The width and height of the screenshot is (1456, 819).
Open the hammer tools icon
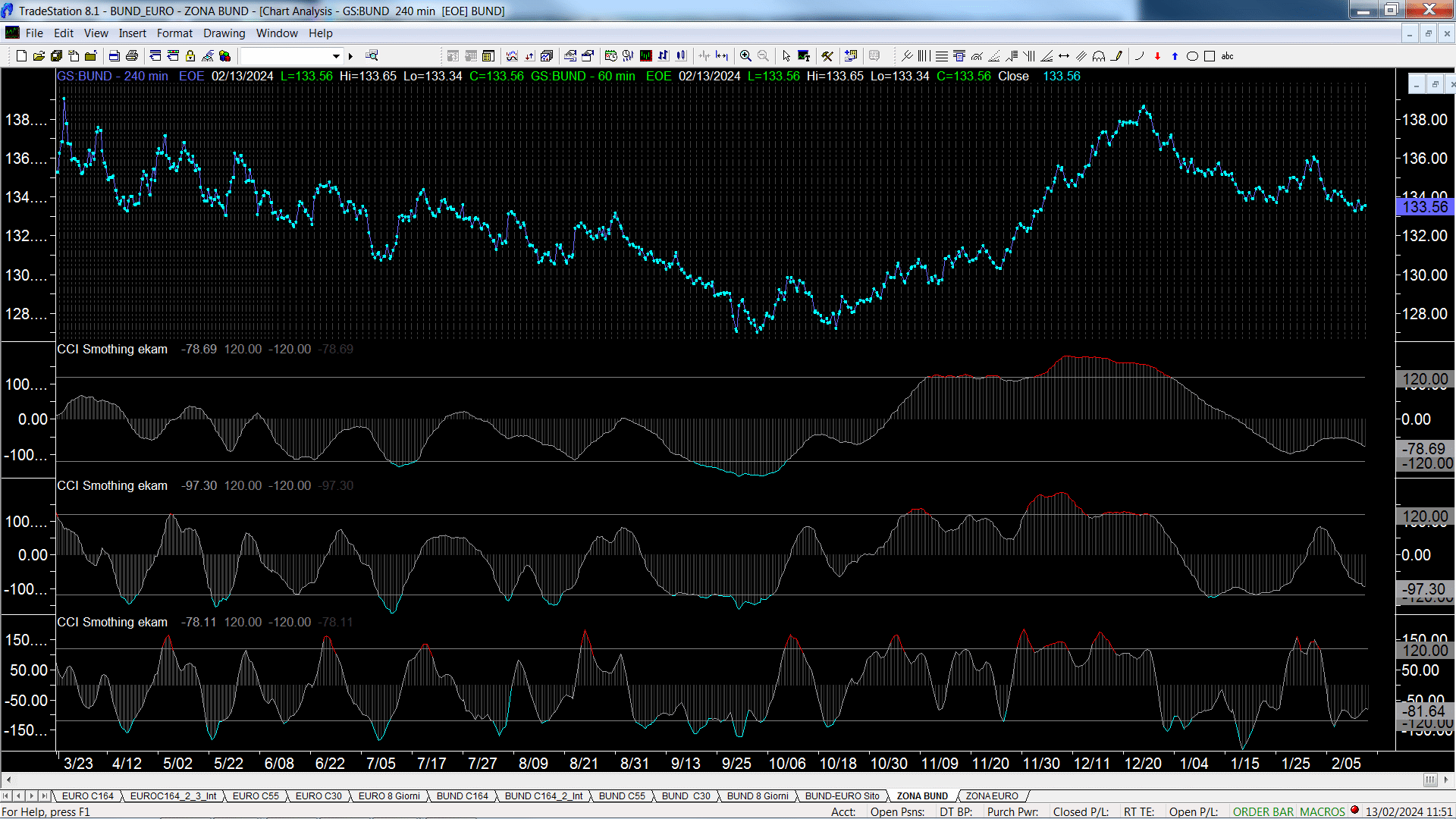click(x=827, y=56)
